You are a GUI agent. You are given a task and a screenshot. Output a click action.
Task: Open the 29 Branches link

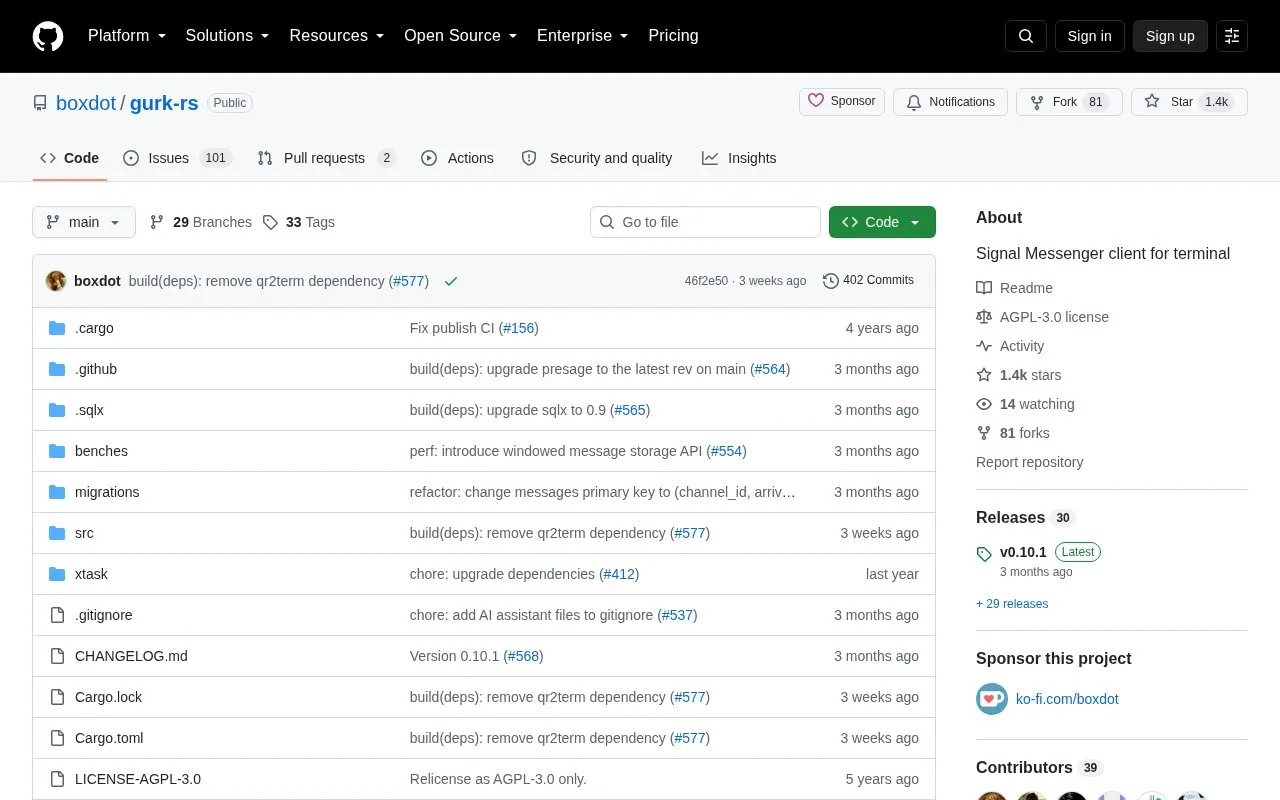[x=201, y=222]
